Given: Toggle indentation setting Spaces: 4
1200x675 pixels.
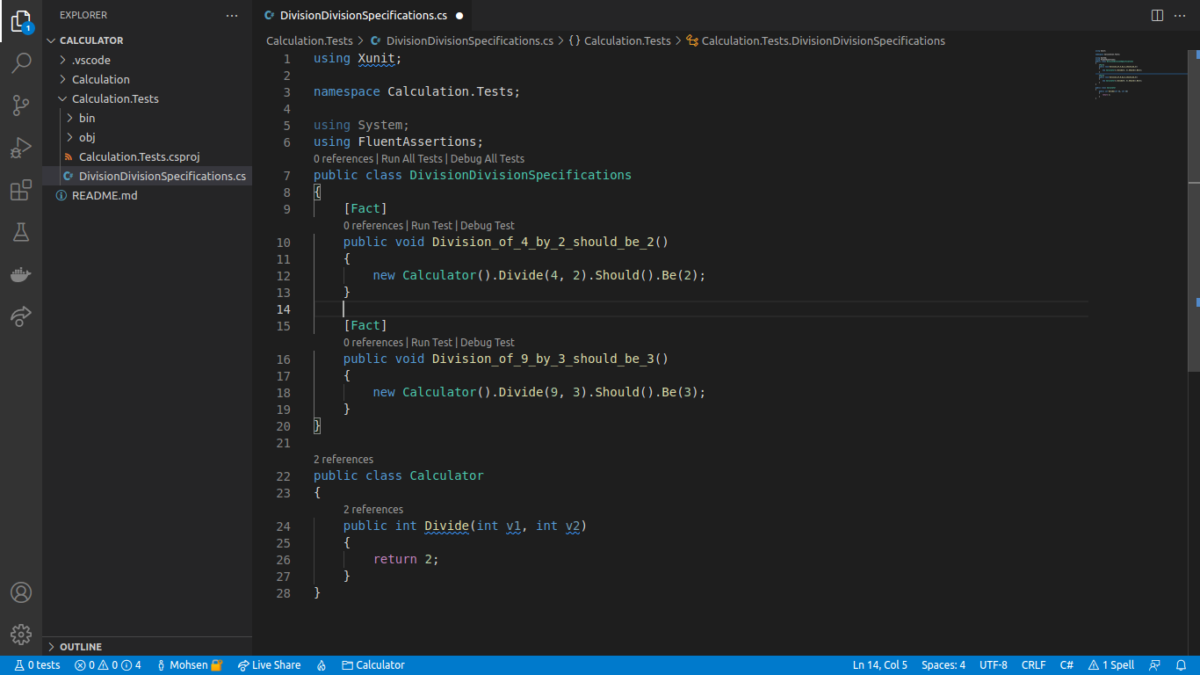Looking at the screenshot, I should [943, 665].
